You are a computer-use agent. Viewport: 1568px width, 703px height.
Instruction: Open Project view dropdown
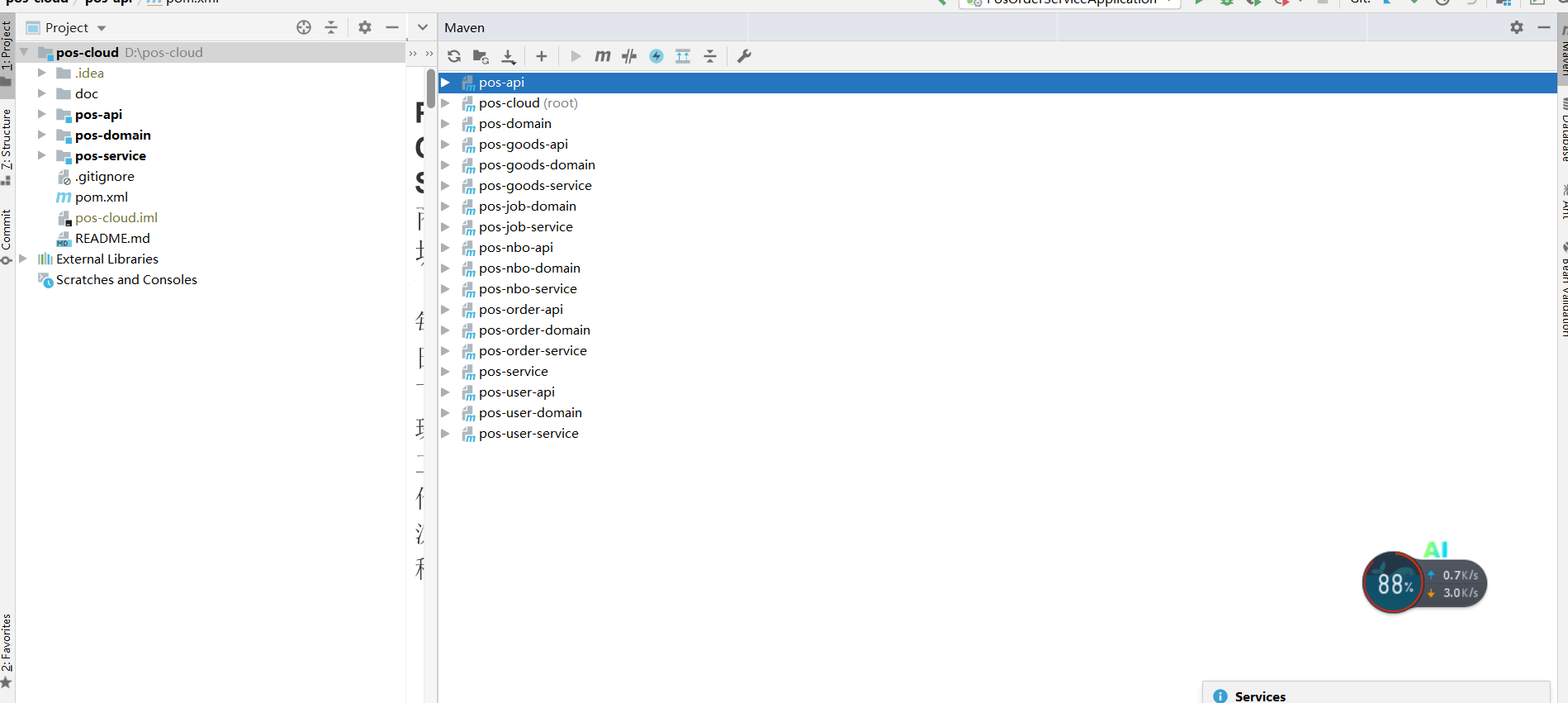(102, 28)
